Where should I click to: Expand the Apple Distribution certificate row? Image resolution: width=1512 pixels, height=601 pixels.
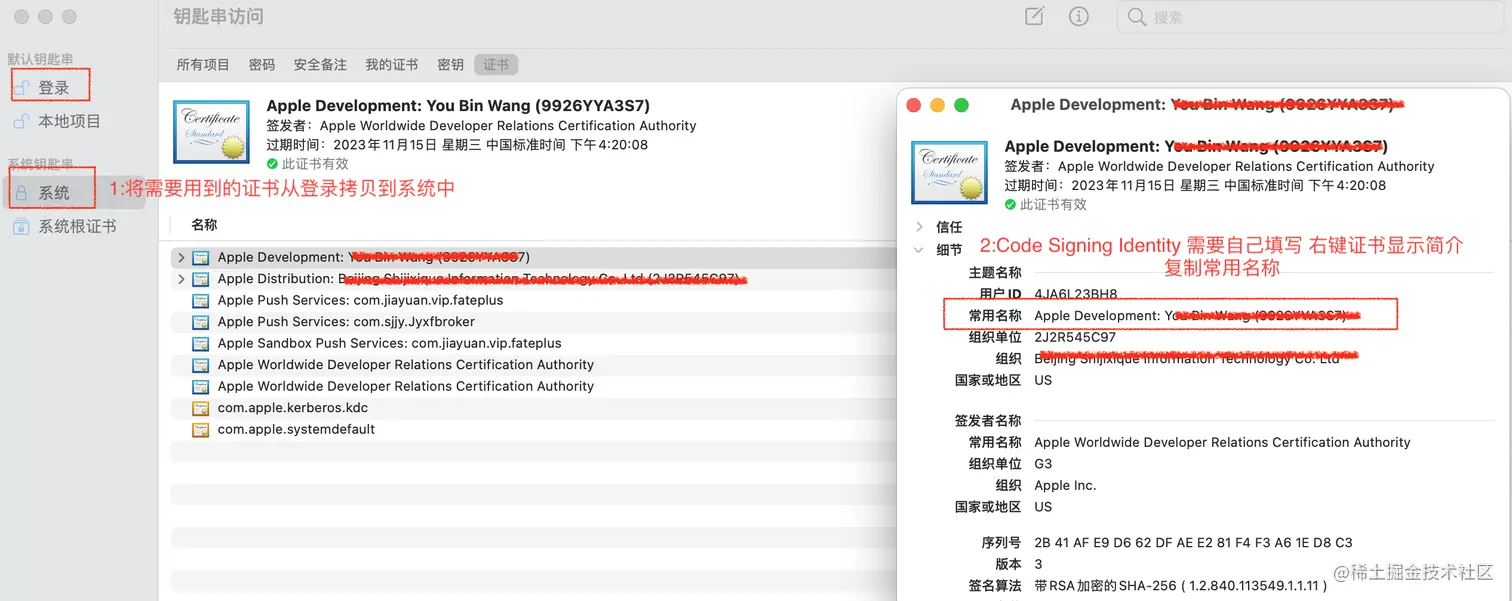click(181, 279)
